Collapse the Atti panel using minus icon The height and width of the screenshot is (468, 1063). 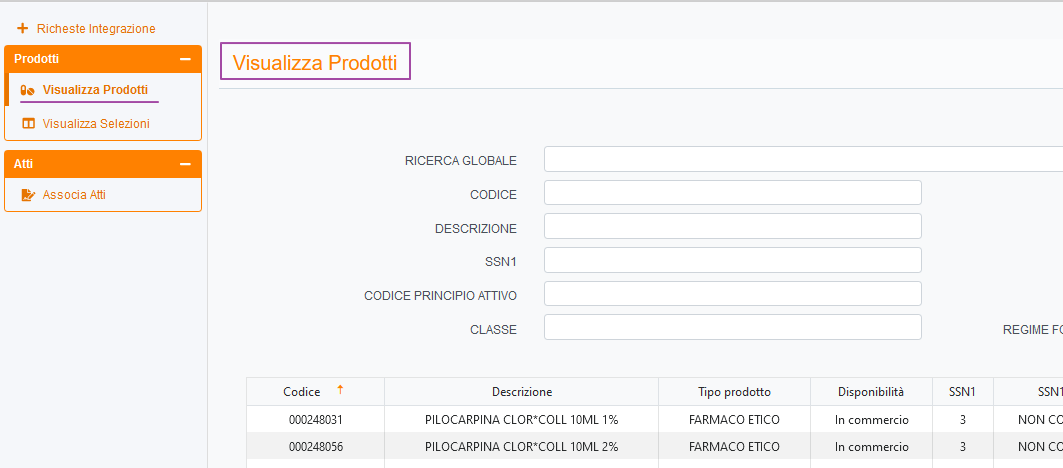coord(185,164)
